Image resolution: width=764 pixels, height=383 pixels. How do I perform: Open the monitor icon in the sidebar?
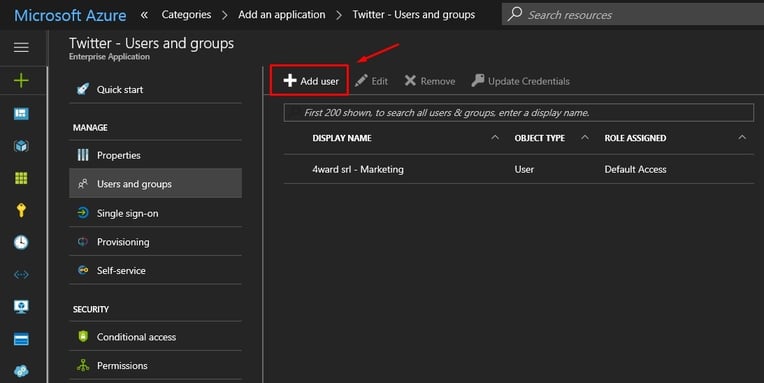point(21,306)
